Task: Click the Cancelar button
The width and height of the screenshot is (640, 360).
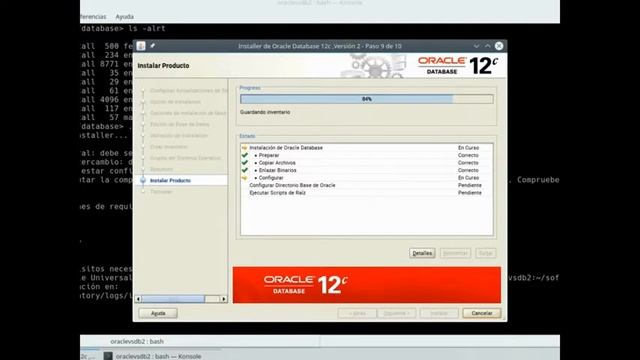Action: point(482,313)
